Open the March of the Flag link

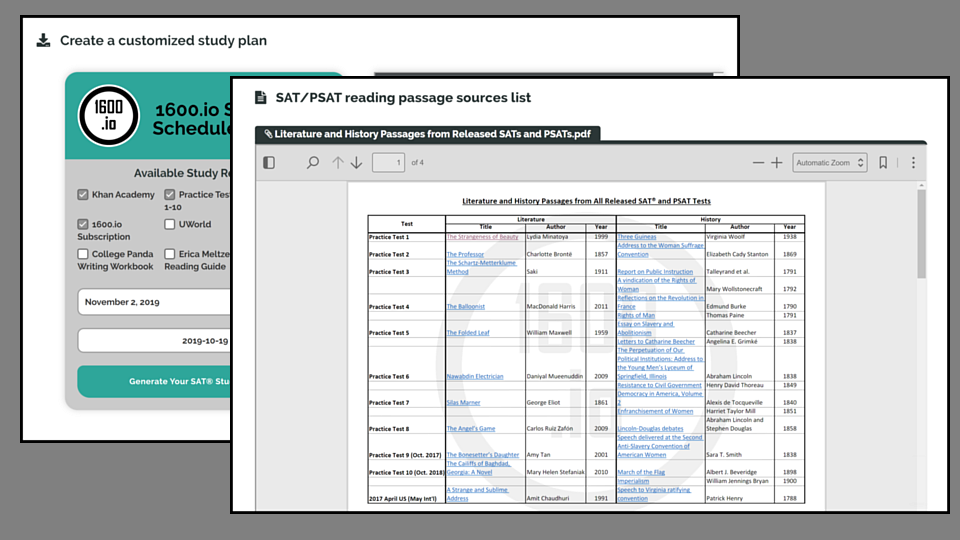click(641, 472)
